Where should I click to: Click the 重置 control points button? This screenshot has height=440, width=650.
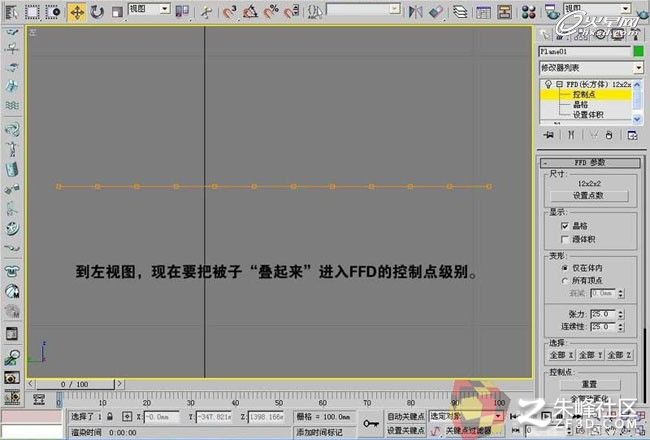pos(589,384)
